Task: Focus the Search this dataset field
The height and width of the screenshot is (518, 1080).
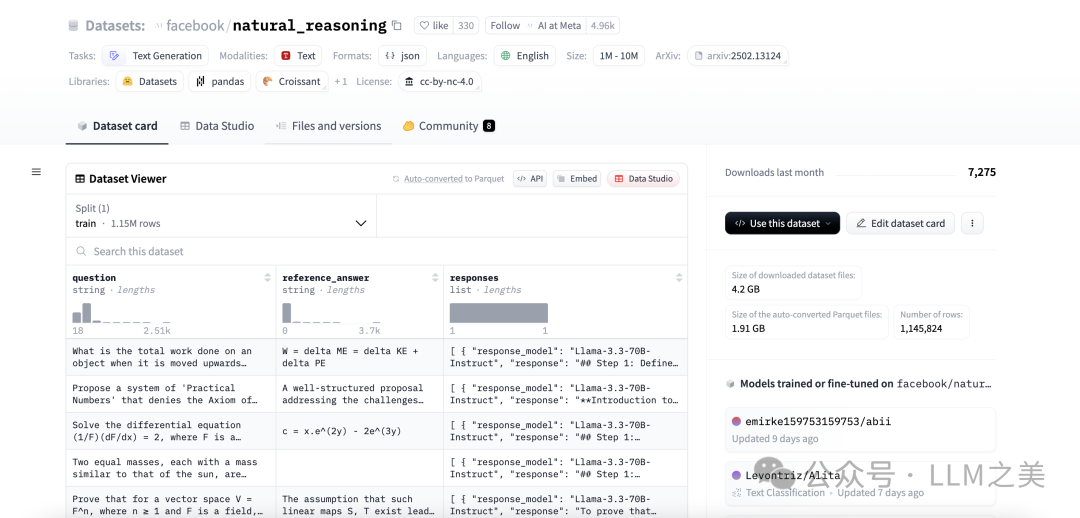Action: tap(377, 251)
